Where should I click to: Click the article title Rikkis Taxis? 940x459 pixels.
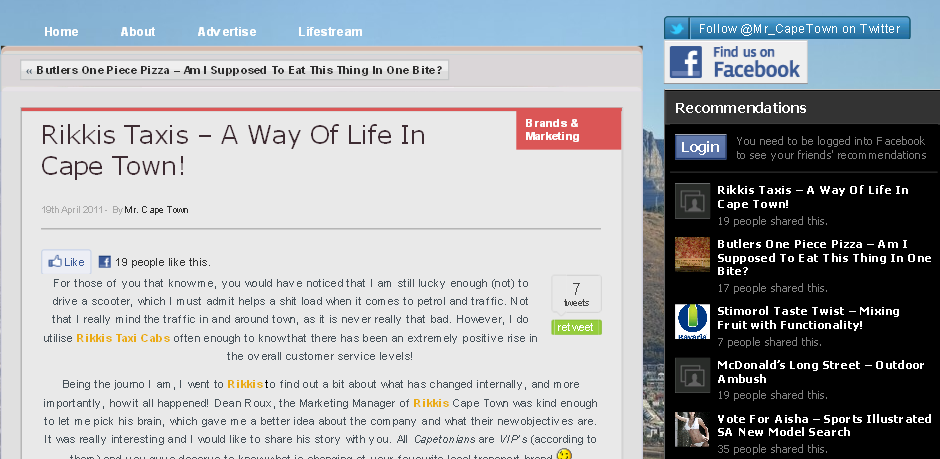tap(233, 150)
